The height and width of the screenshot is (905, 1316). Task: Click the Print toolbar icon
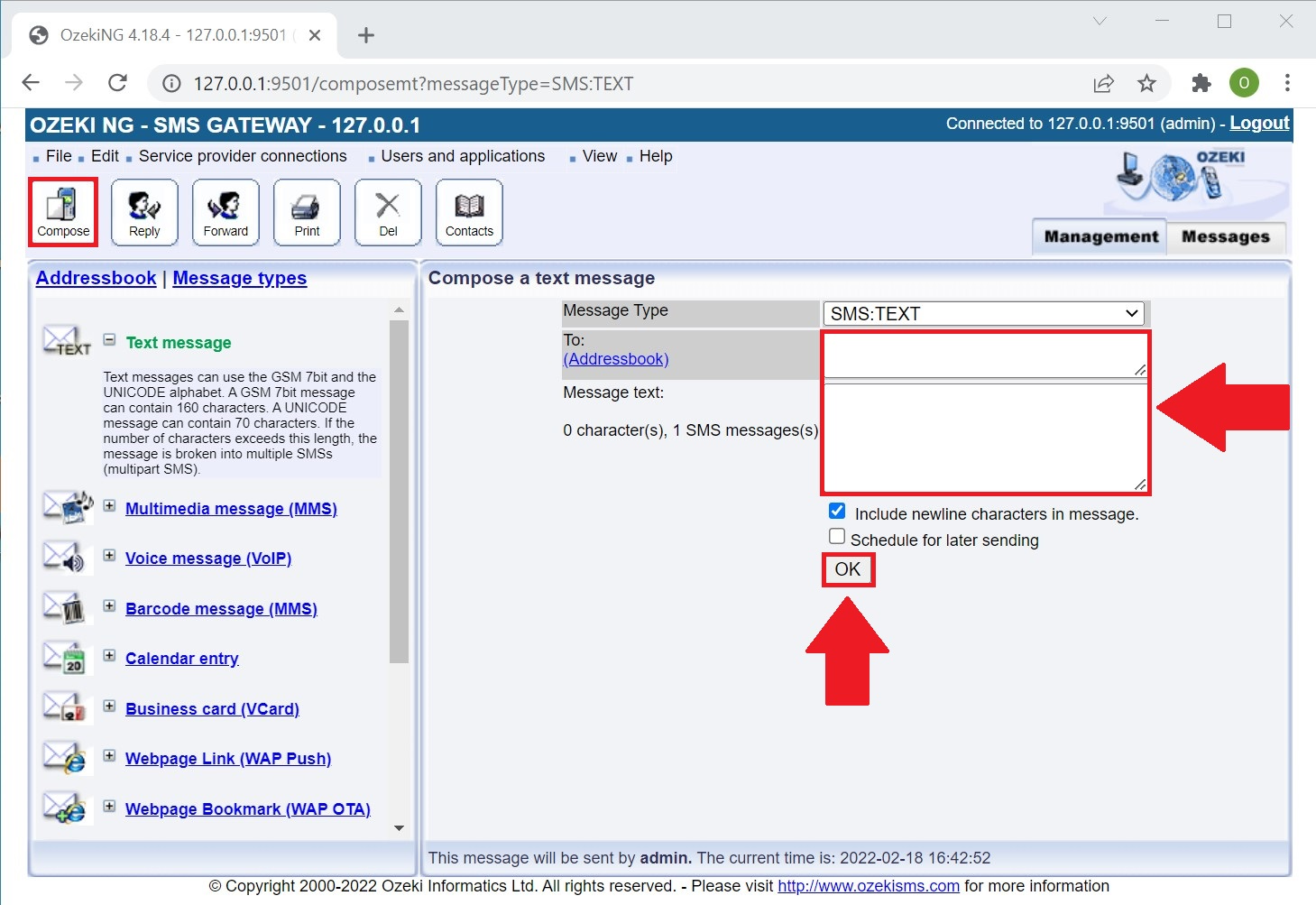(x=307, y=212)
